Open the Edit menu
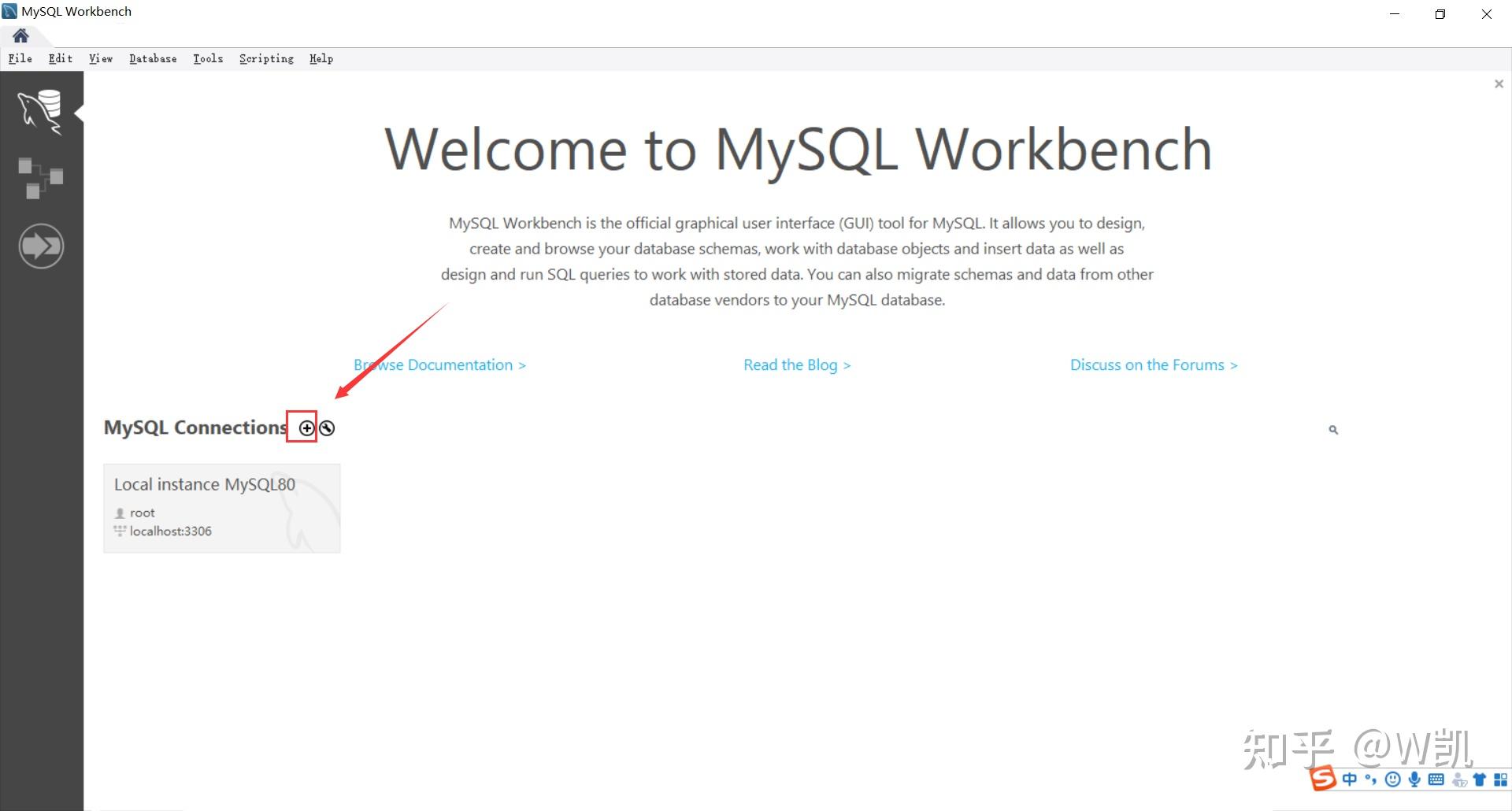 (x=61, y=58)
